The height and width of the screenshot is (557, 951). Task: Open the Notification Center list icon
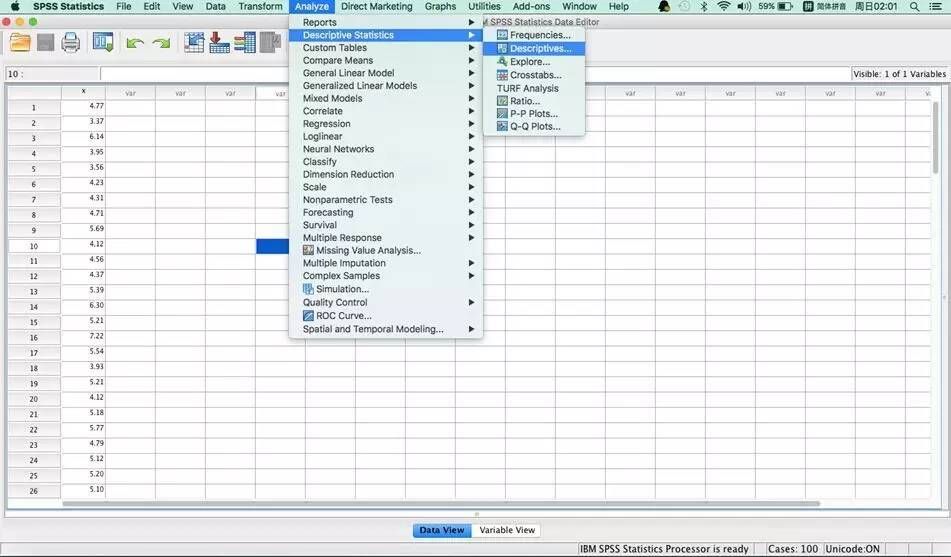[x=936, y=7]
